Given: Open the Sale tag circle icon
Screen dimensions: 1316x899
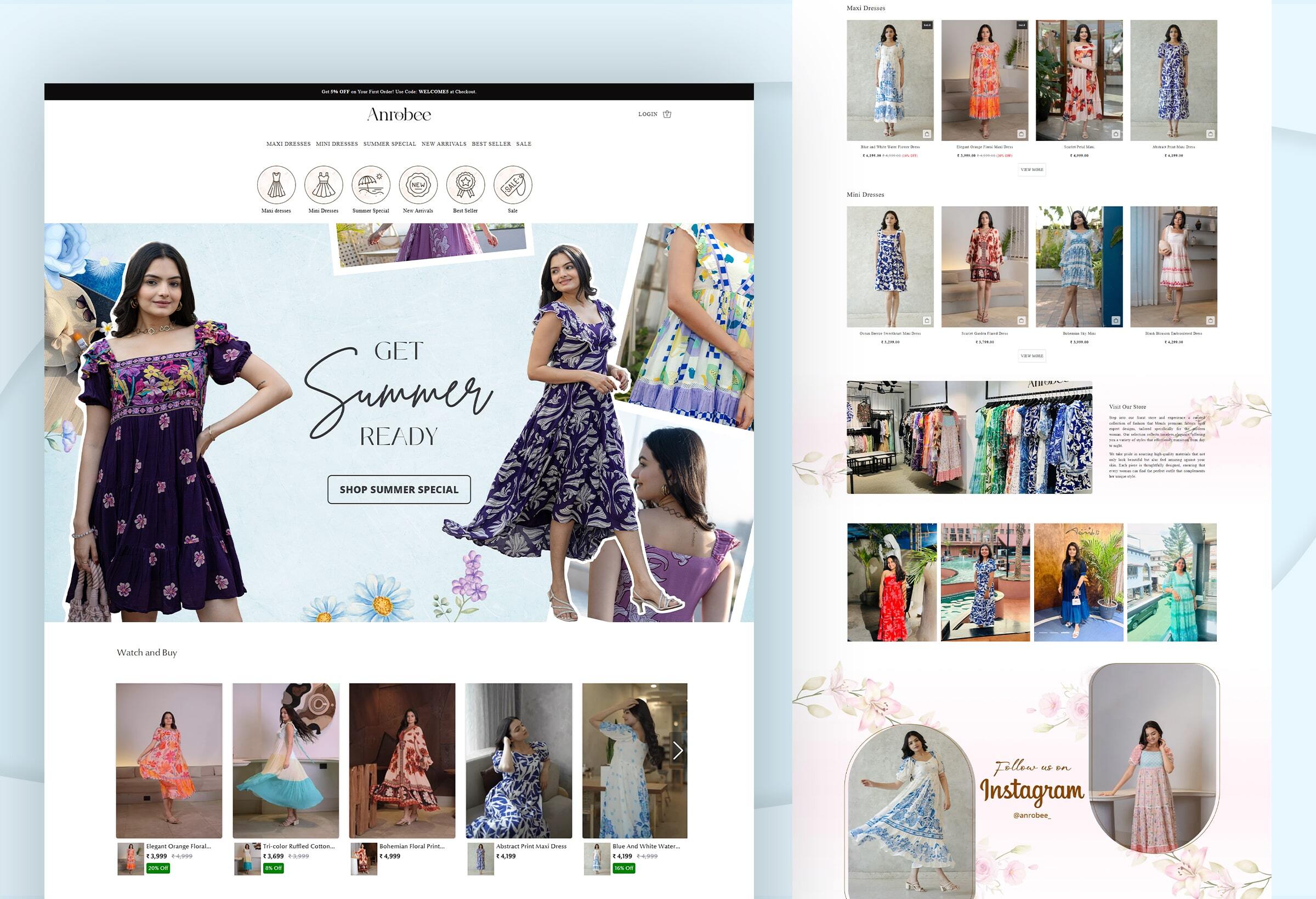Looking at the screenshot, I should (x=513, y=185).
